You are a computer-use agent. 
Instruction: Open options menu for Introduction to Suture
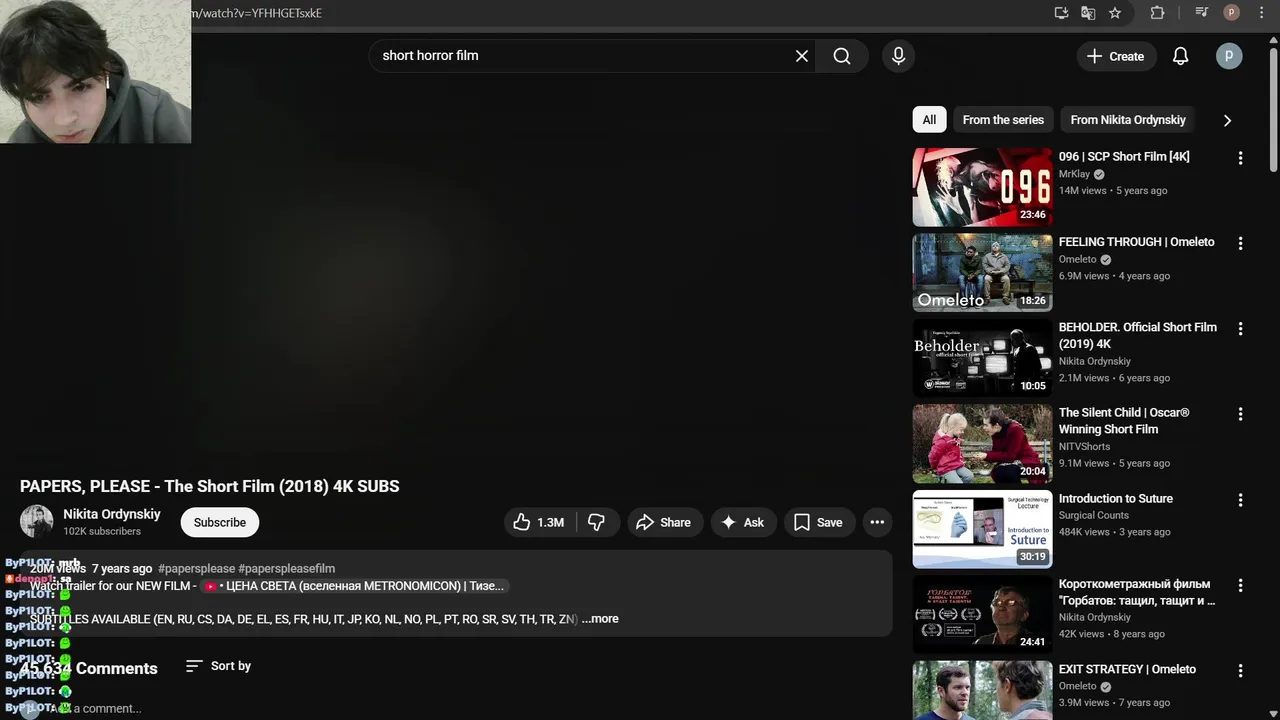[1240, 500]
